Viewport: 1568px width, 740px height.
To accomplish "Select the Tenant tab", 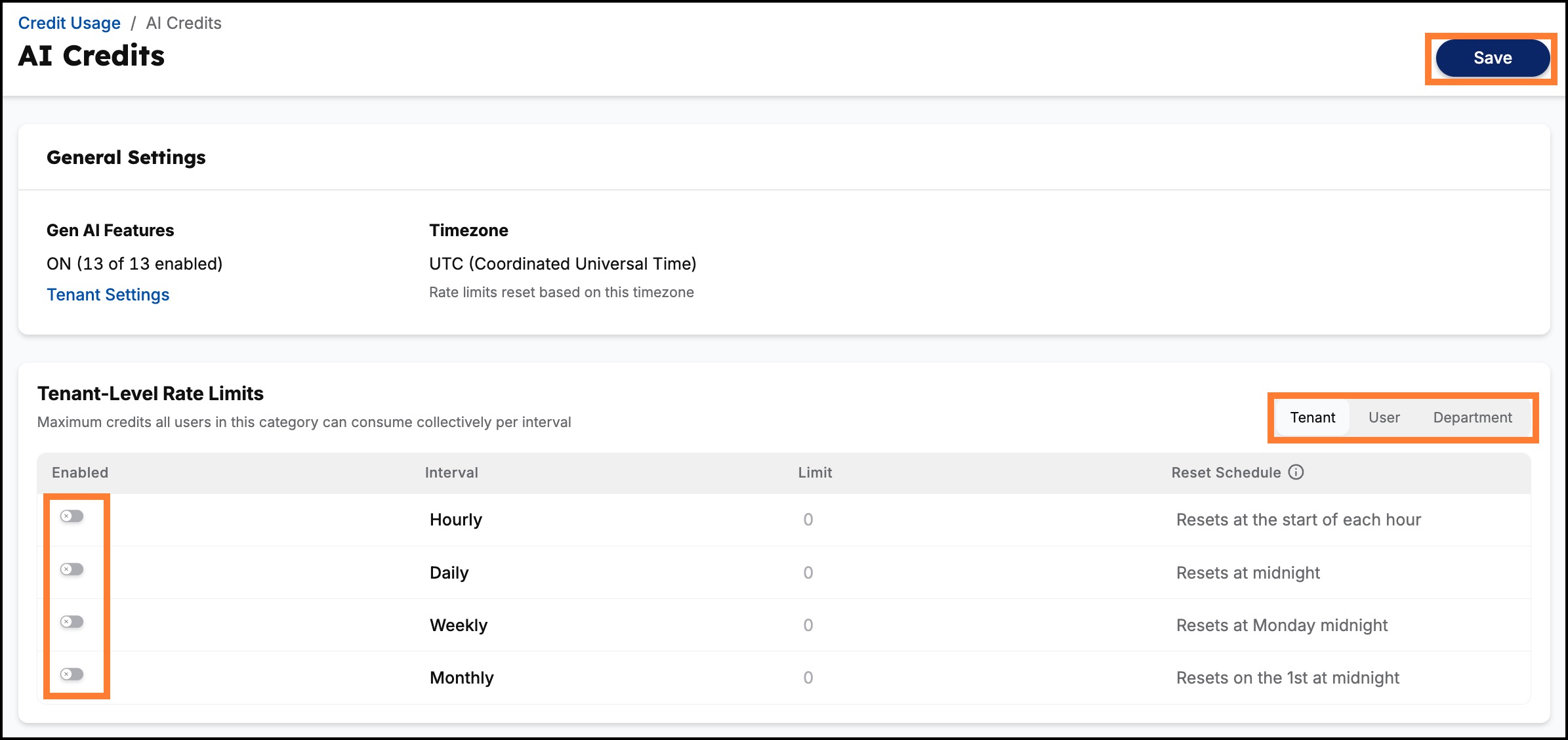I will [x=1312, y=418].
